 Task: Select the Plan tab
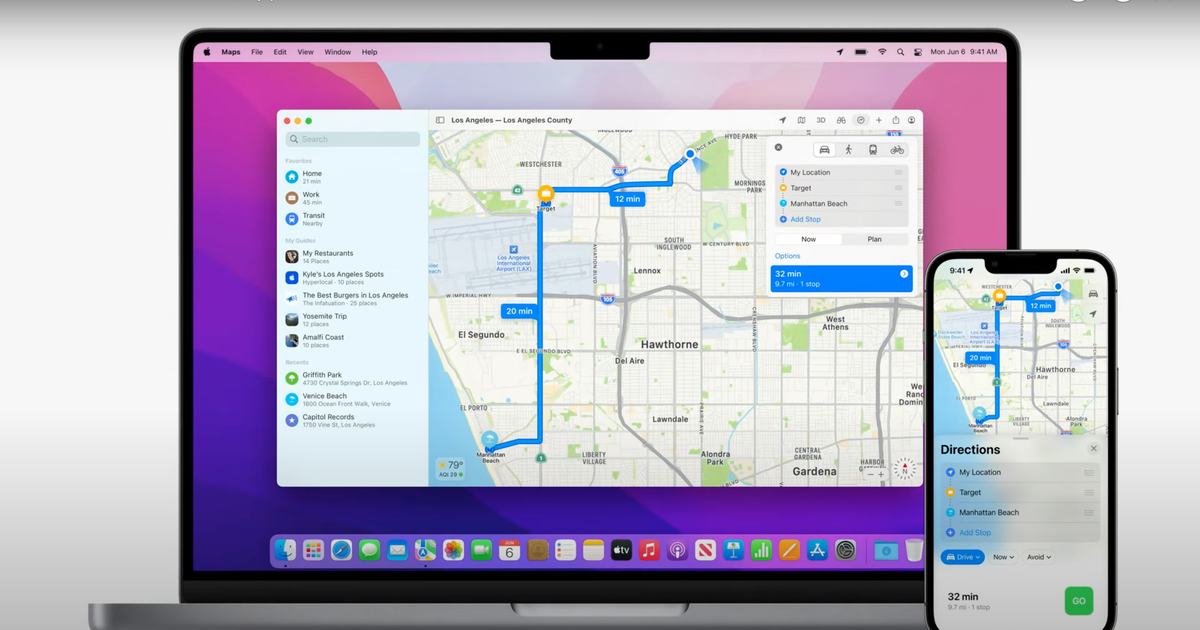[x=875, y=239]
